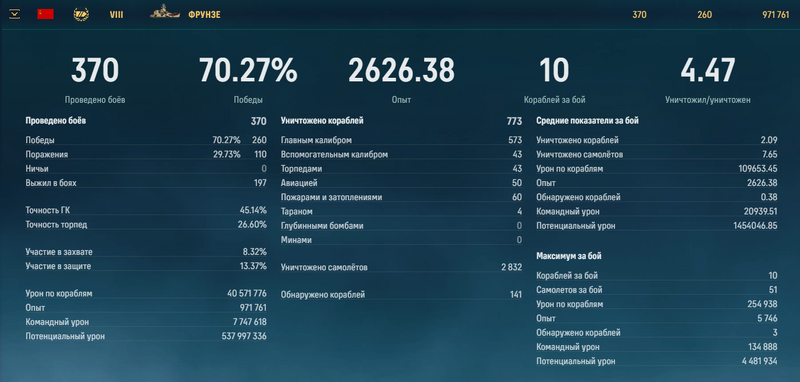The image size is (800, 382).
Task: Select the Участие в защите label
Action: pyautogui.click(x=58, y=266)
